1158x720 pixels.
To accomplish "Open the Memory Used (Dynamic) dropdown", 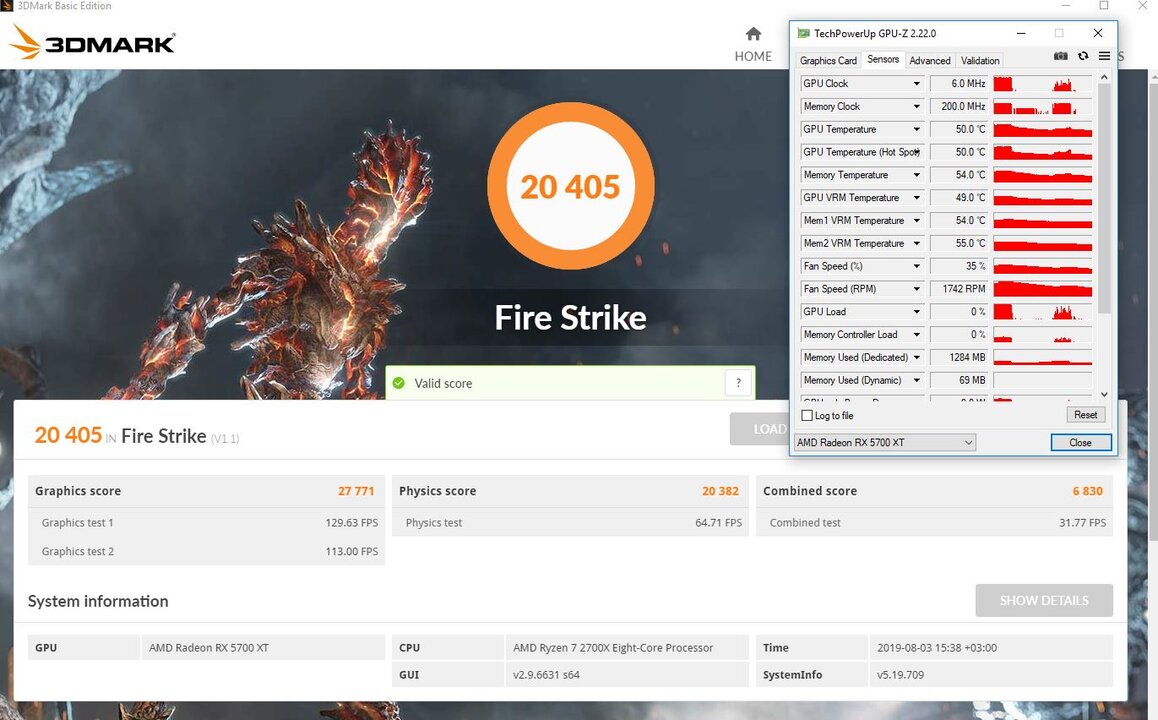I will click(x=917, y=380).
